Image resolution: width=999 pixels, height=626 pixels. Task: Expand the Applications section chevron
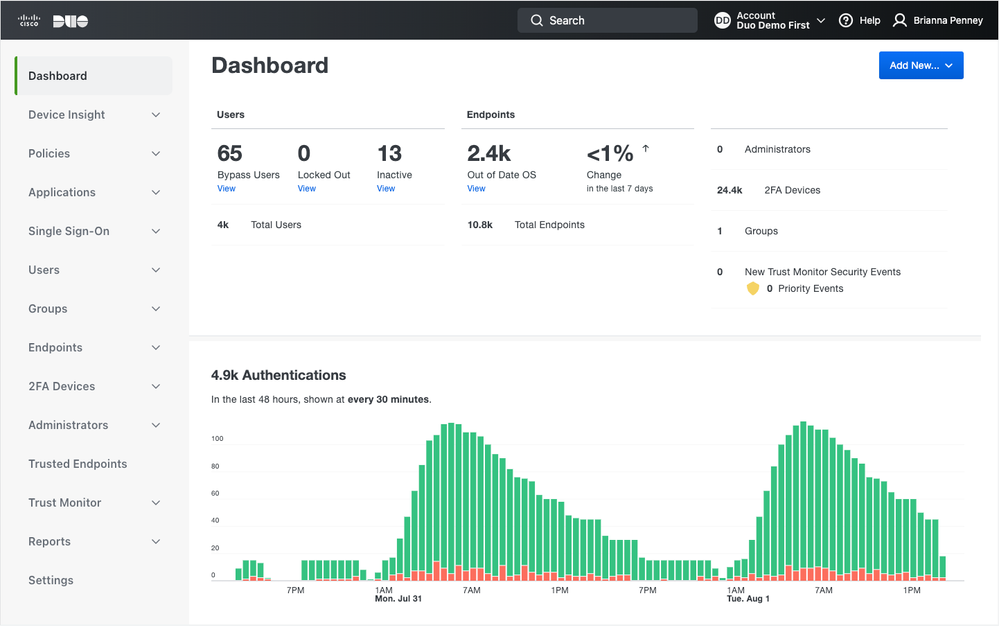[x=156, y=192]
